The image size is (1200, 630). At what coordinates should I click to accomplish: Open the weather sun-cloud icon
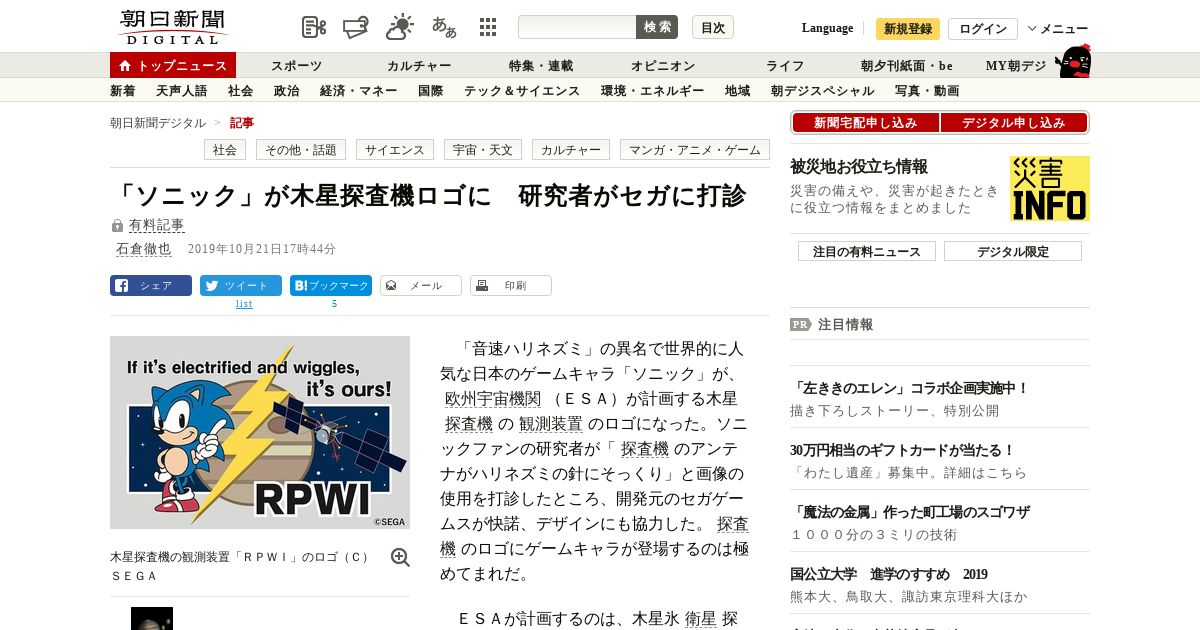399,27
